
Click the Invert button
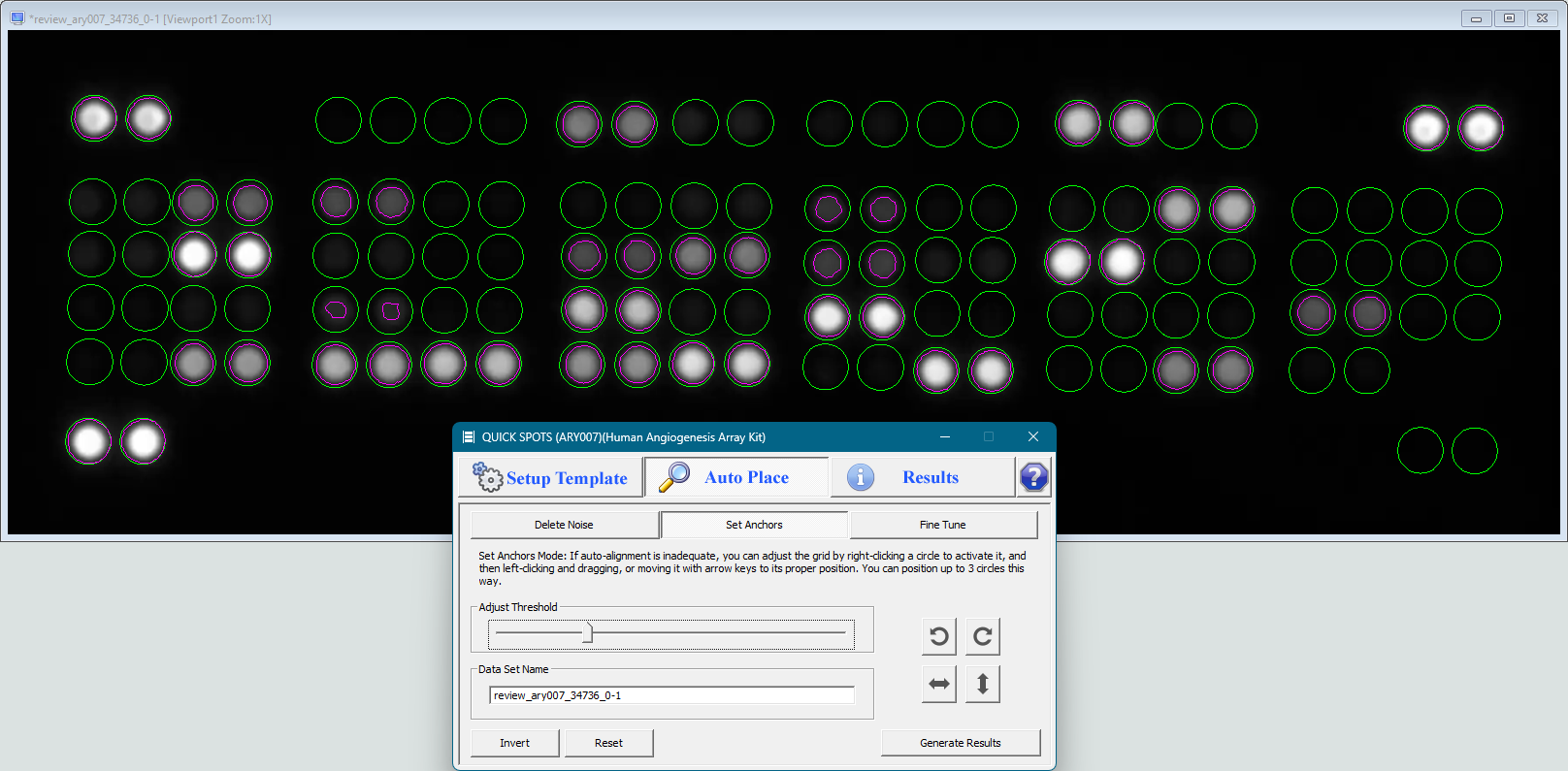tap(514, 743)
